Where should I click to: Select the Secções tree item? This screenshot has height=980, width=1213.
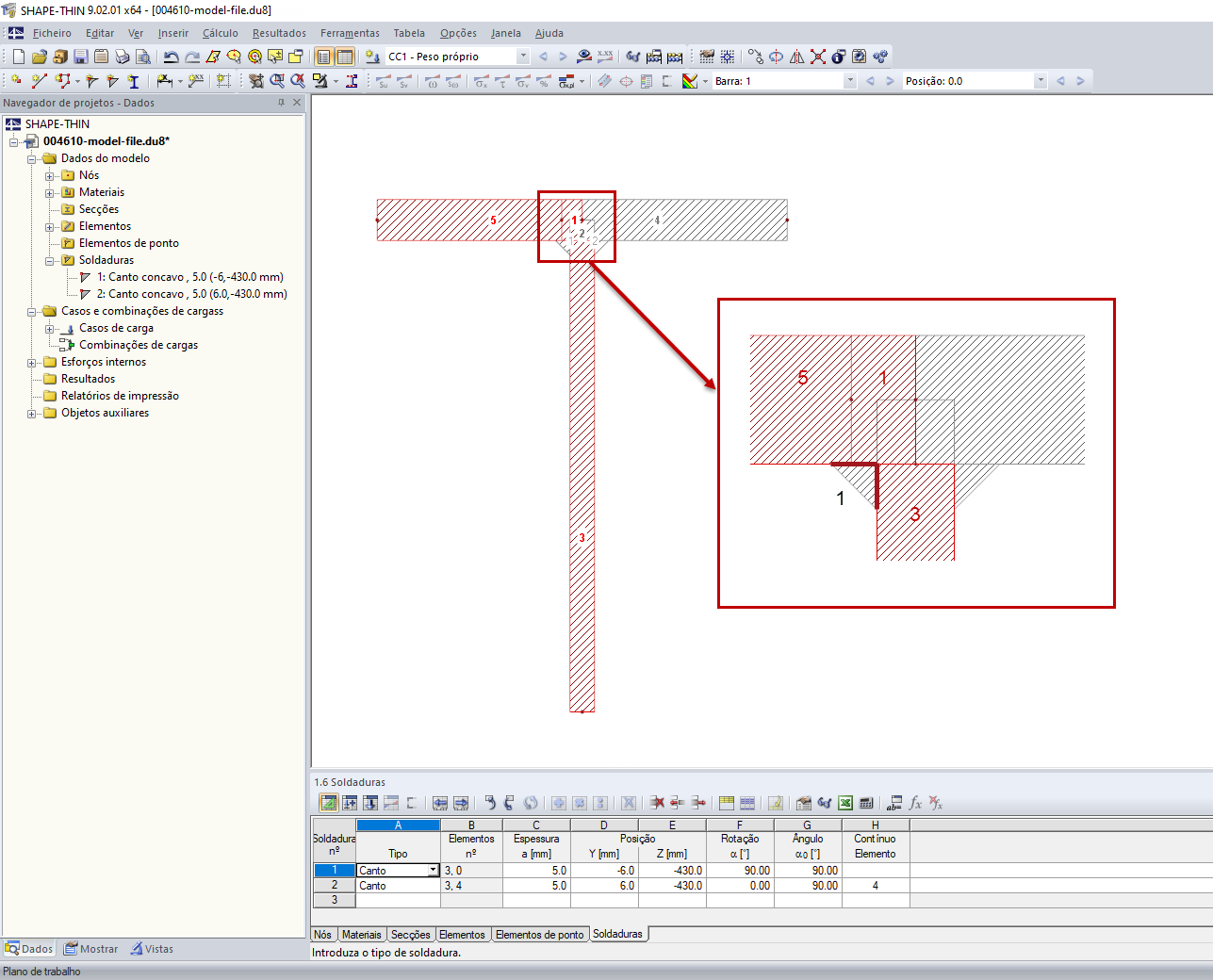tap(99, 209)
